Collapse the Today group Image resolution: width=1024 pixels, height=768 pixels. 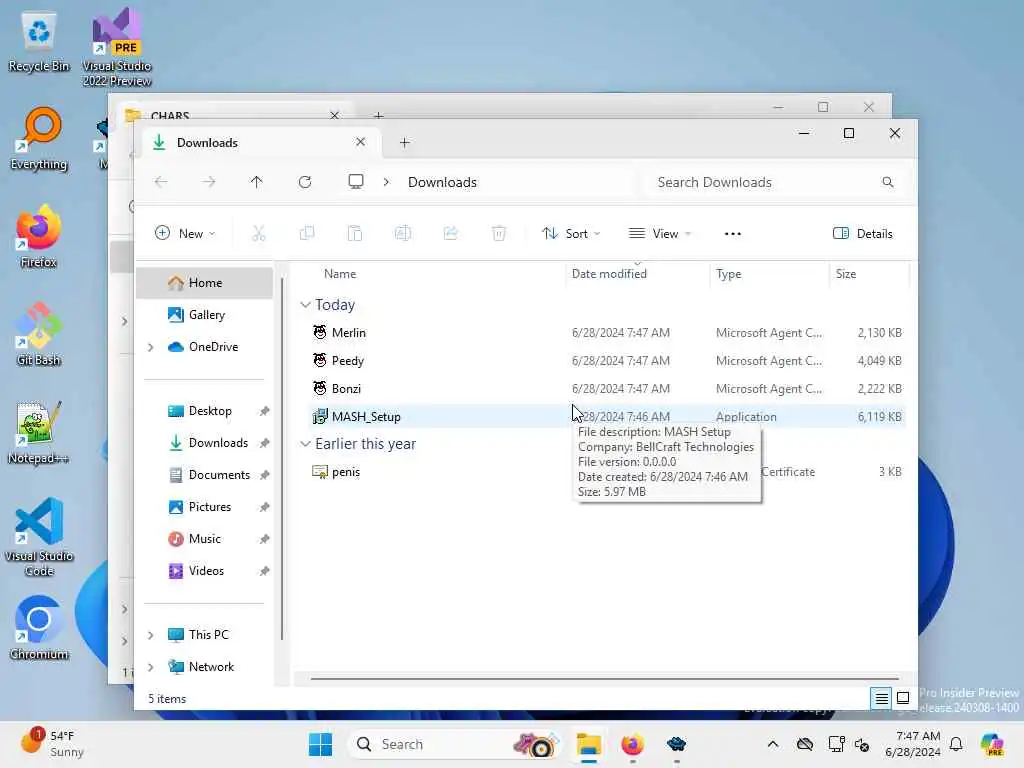pos(305,305)
